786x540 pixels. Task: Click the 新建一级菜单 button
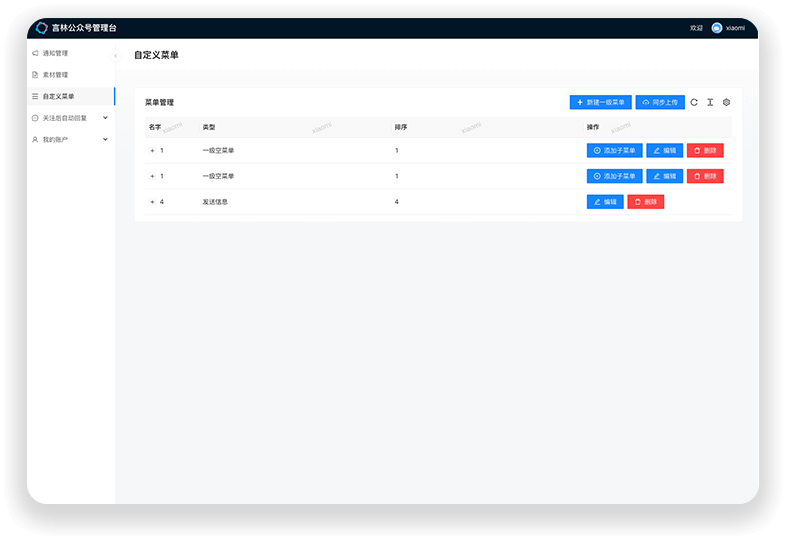click(601, 102)
